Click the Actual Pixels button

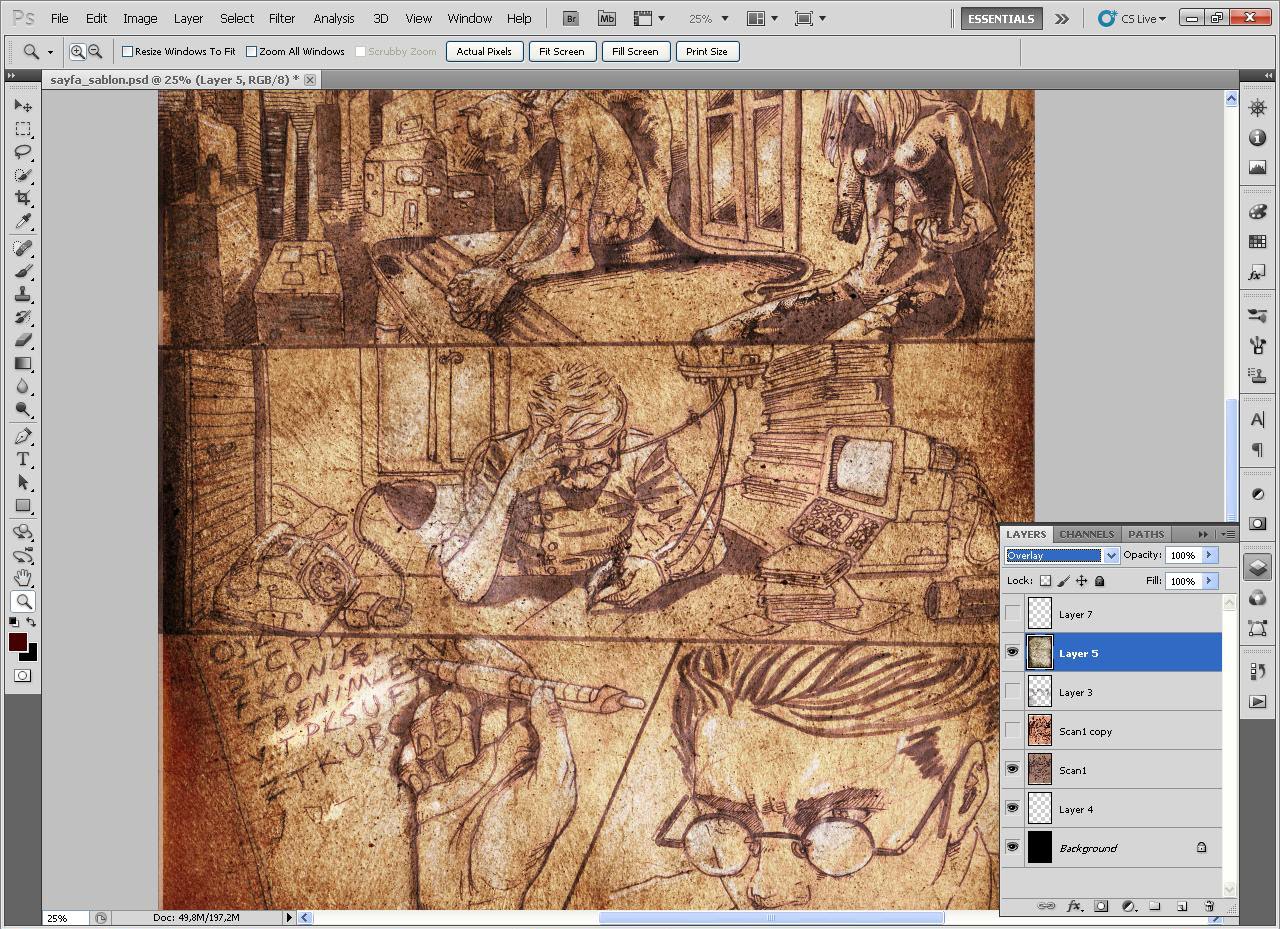[484, 51]
